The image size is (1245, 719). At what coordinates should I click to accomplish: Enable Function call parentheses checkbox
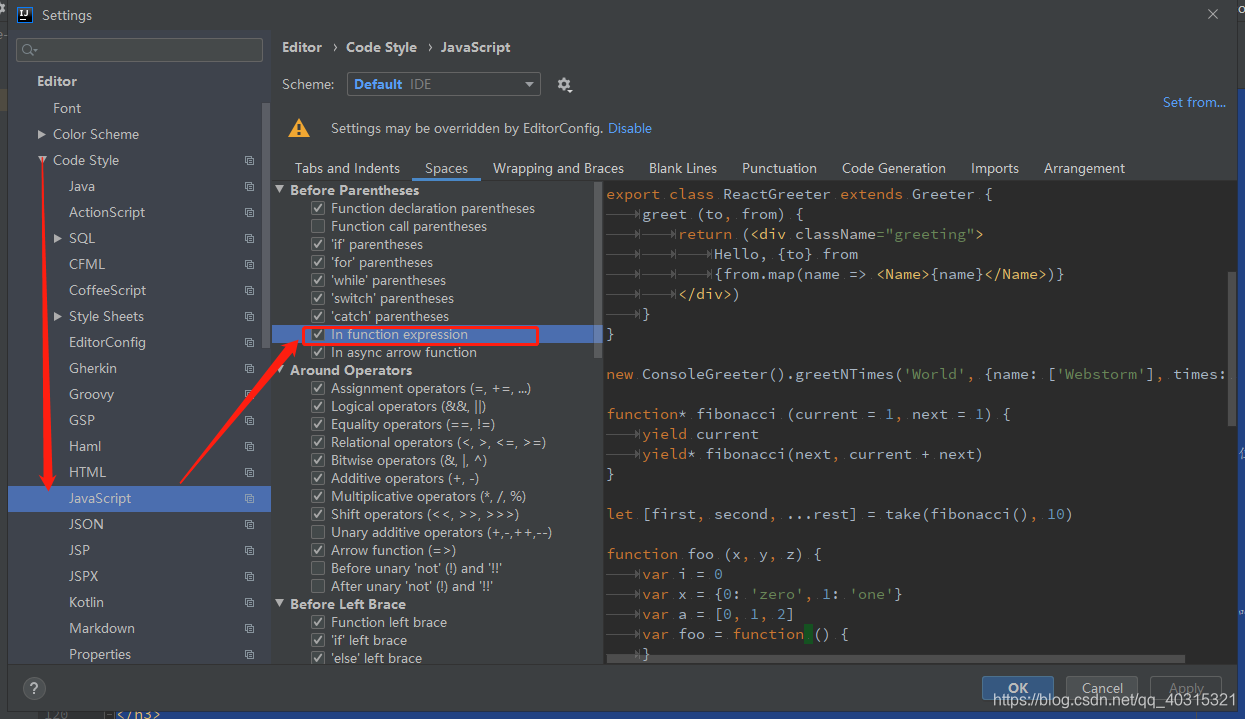tap(318, 226)
